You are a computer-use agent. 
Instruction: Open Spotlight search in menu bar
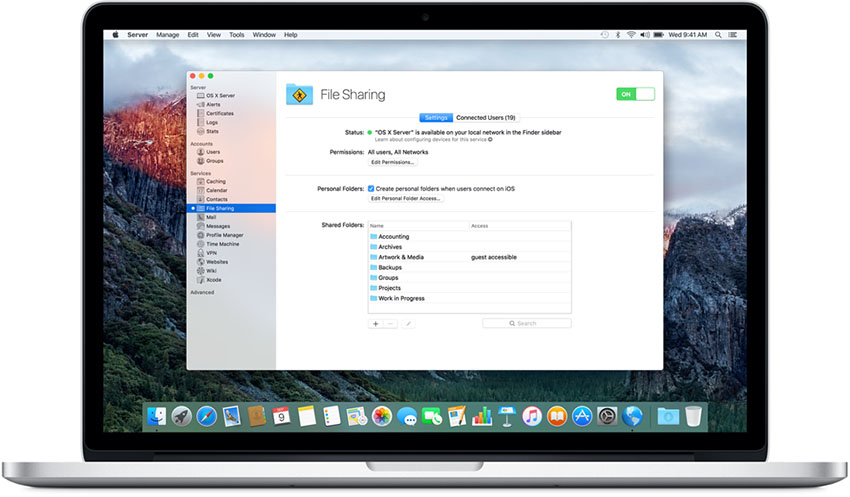point(718,35)
